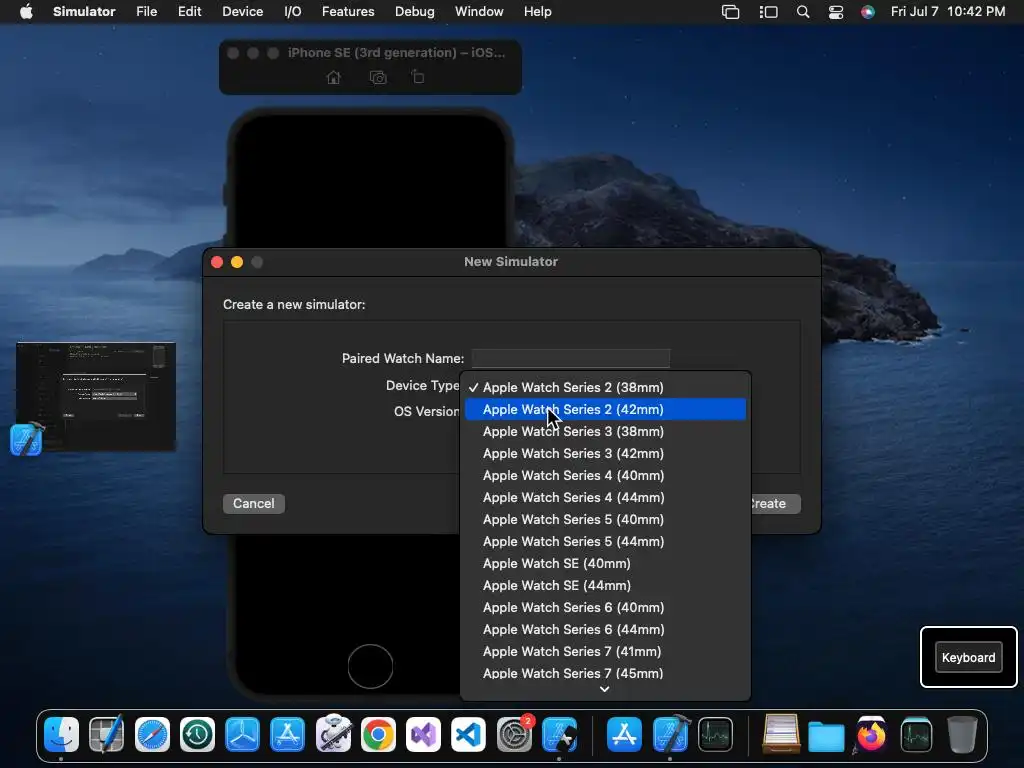Click the Siri icon in the menu bar

pos(867,12)
